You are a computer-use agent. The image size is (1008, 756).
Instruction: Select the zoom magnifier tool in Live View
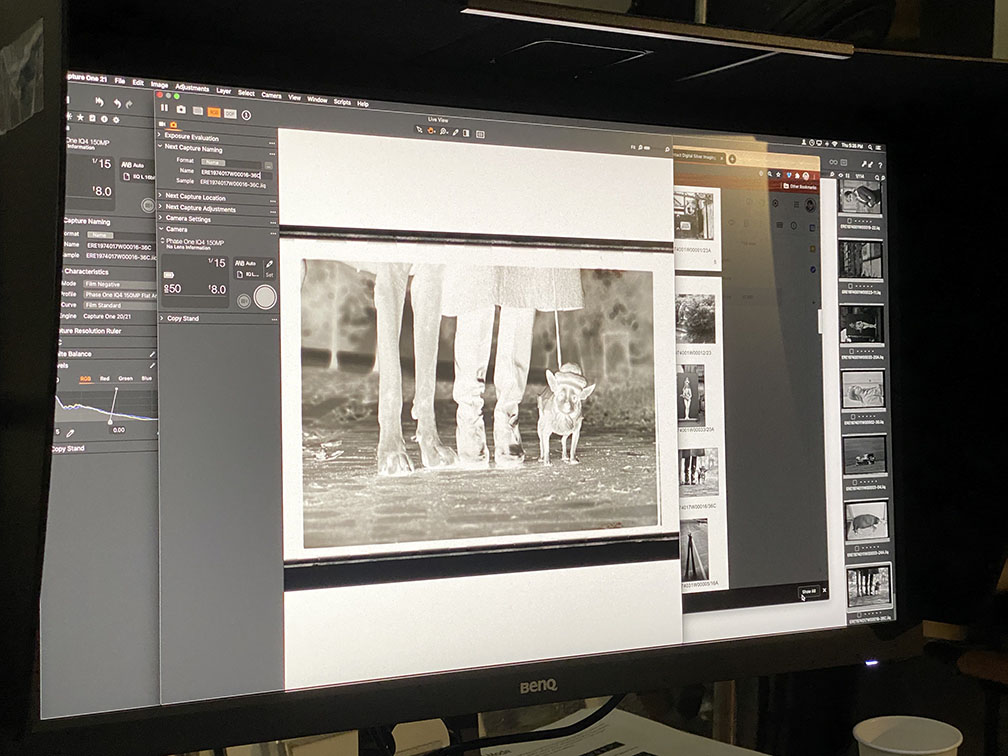(x=444, y=131)
